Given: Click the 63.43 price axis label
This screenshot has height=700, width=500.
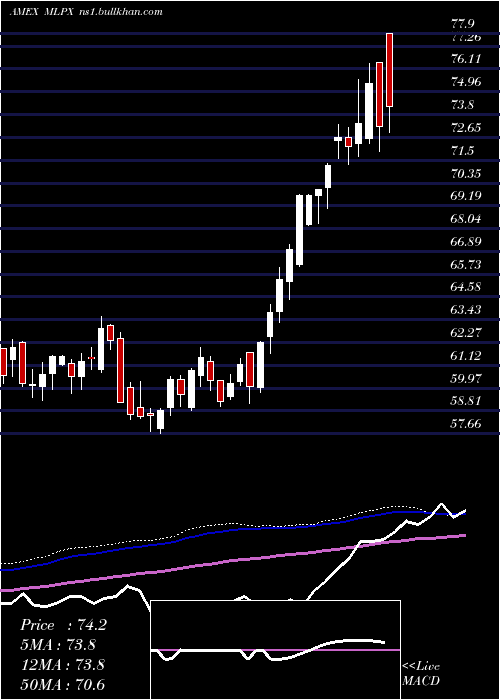Looking at the screenshot, I should [x=466, y=309].
